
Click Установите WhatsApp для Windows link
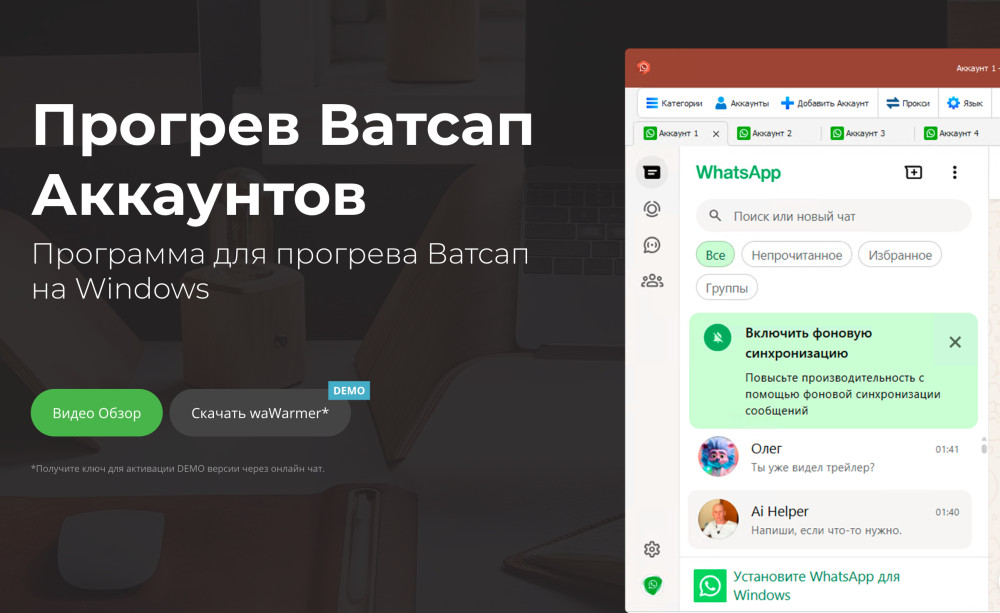click(x=816, y=586)
